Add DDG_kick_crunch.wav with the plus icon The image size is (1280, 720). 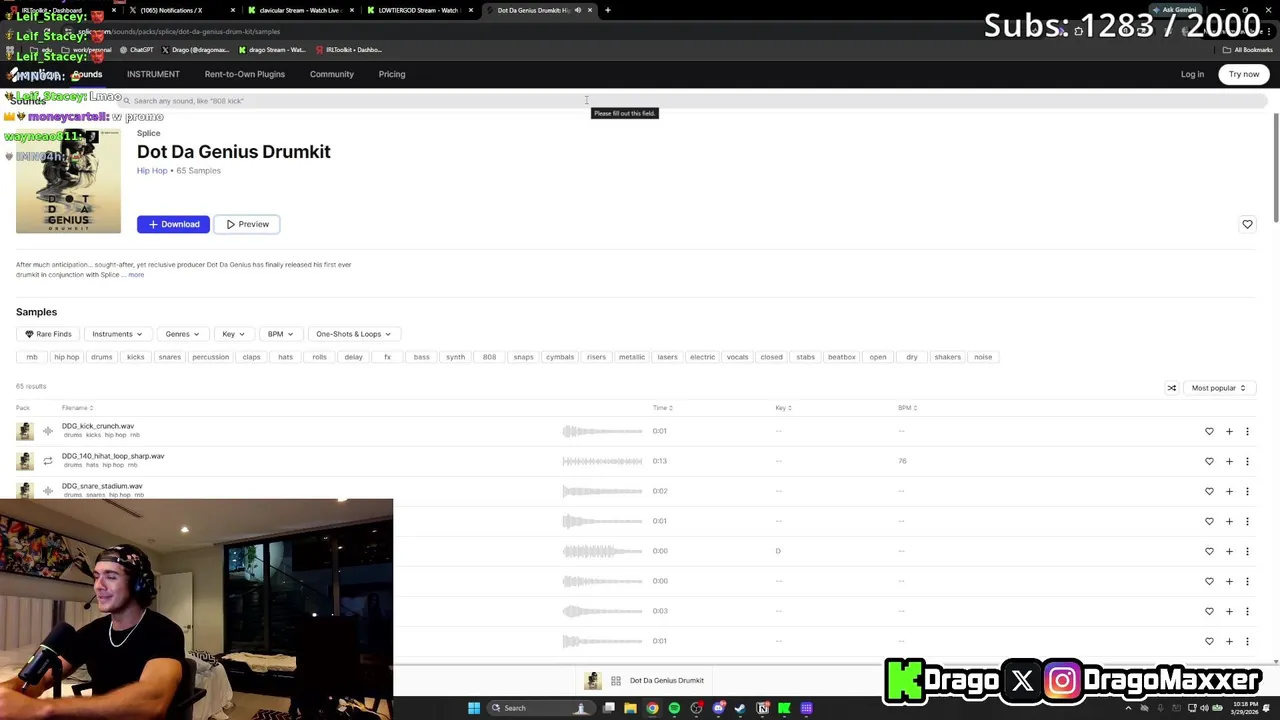pos(1229,431)
